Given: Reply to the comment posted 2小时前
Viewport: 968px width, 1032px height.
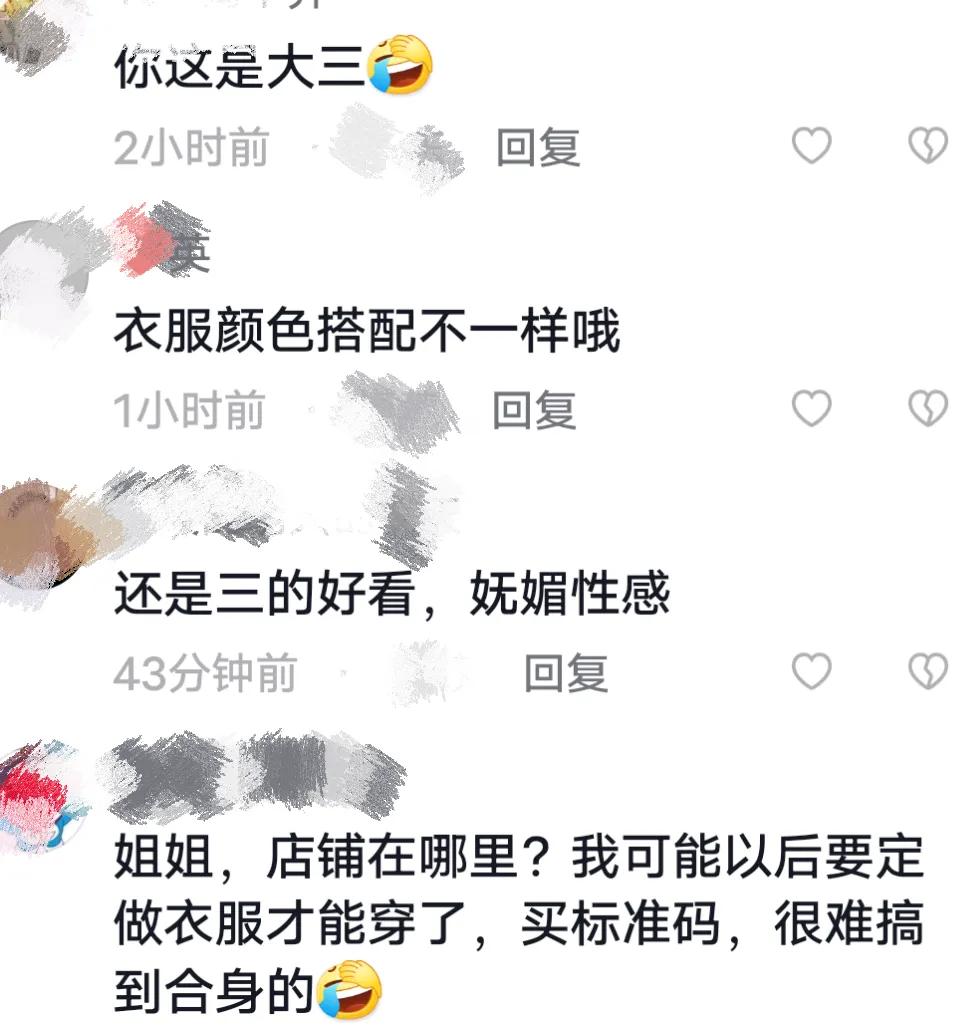Looking at the screenshot, I should (538, 147).
